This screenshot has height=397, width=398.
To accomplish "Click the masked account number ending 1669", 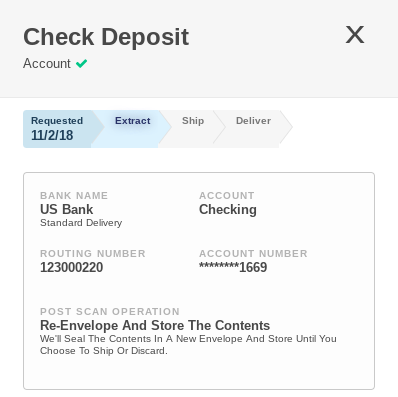I will [x=233, y=267].
